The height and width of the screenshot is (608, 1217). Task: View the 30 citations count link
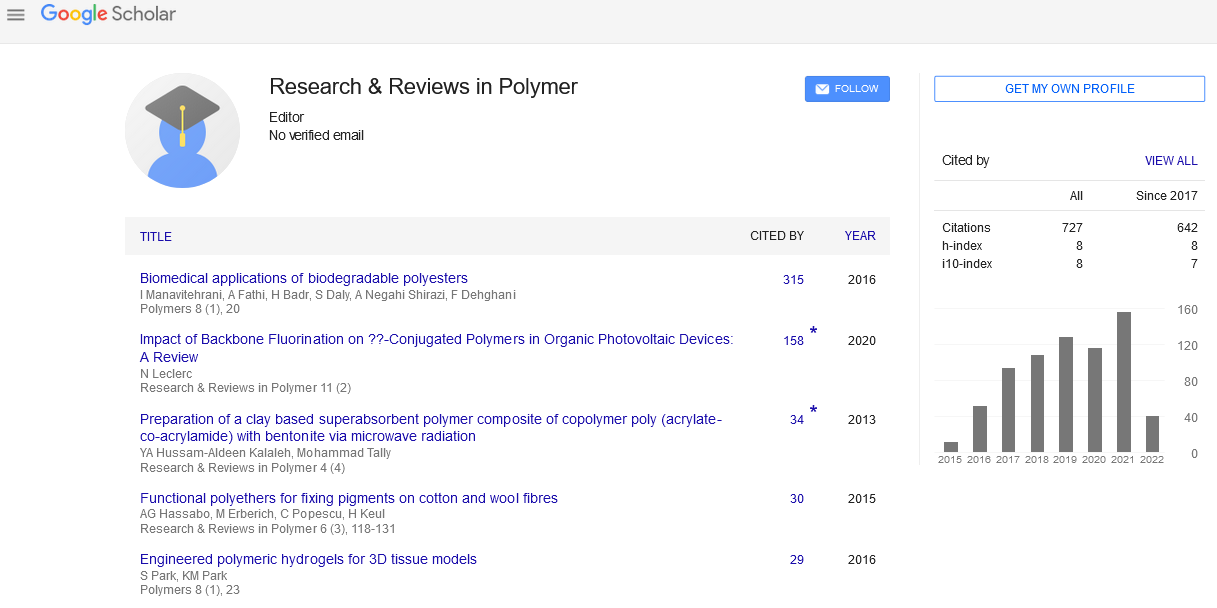tap(796, 499)
